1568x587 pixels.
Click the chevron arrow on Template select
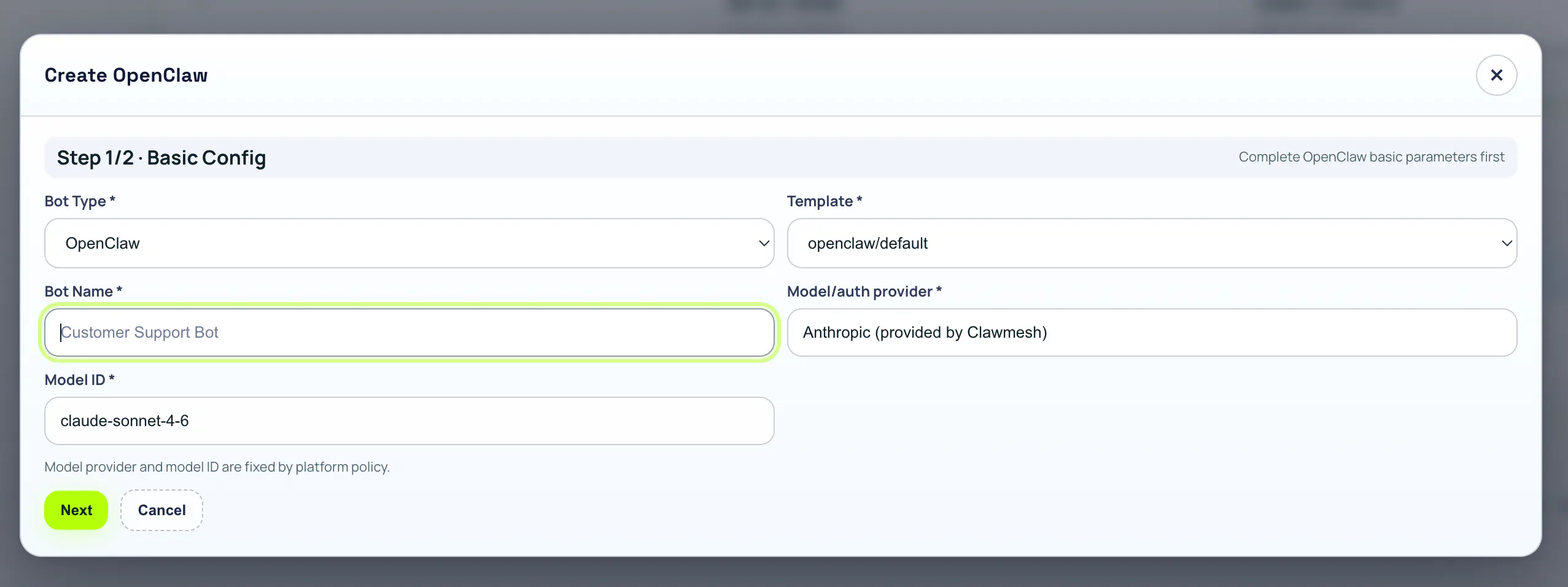1507,243
